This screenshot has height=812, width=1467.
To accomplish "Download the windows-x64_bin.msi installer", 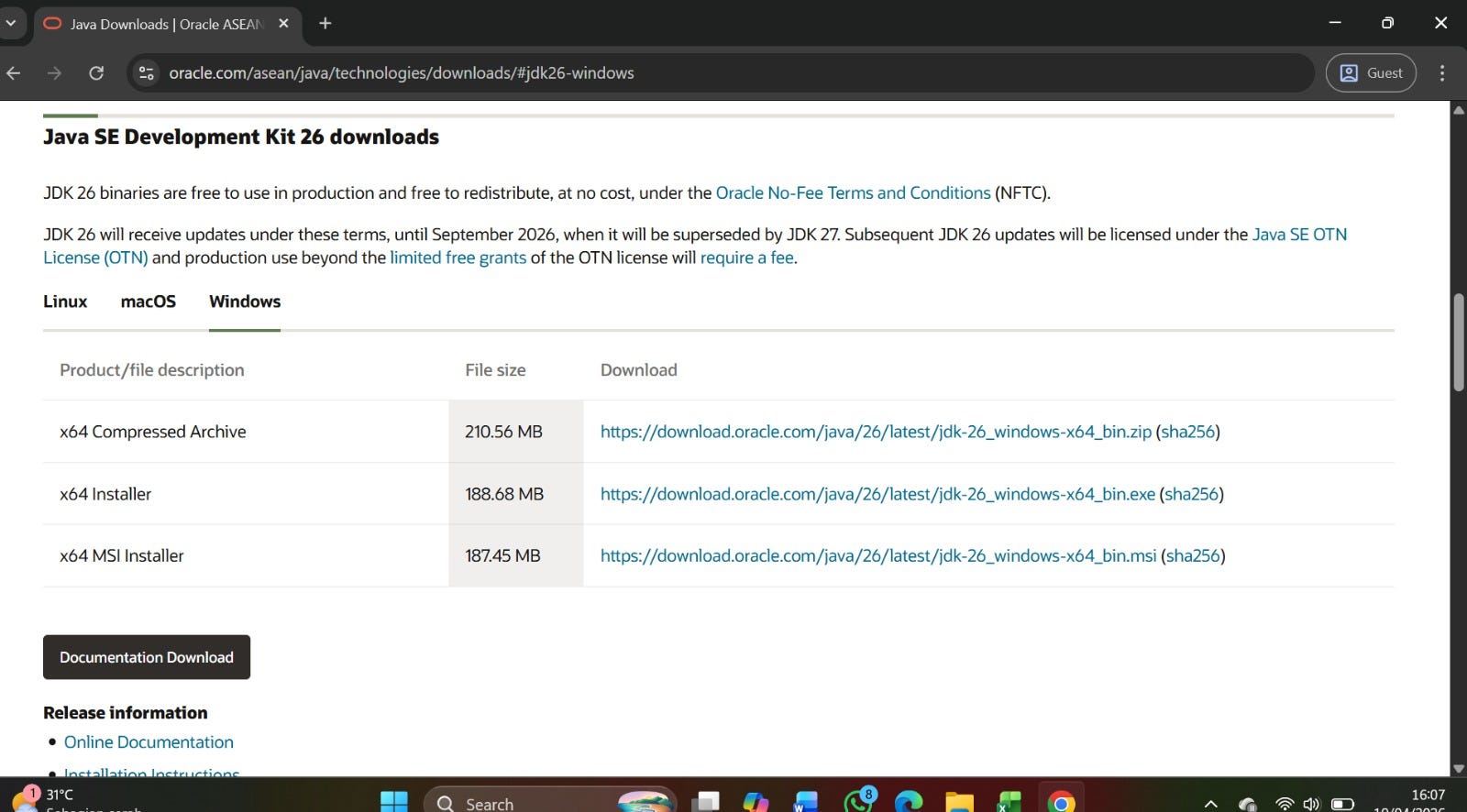I will [878, 556].
